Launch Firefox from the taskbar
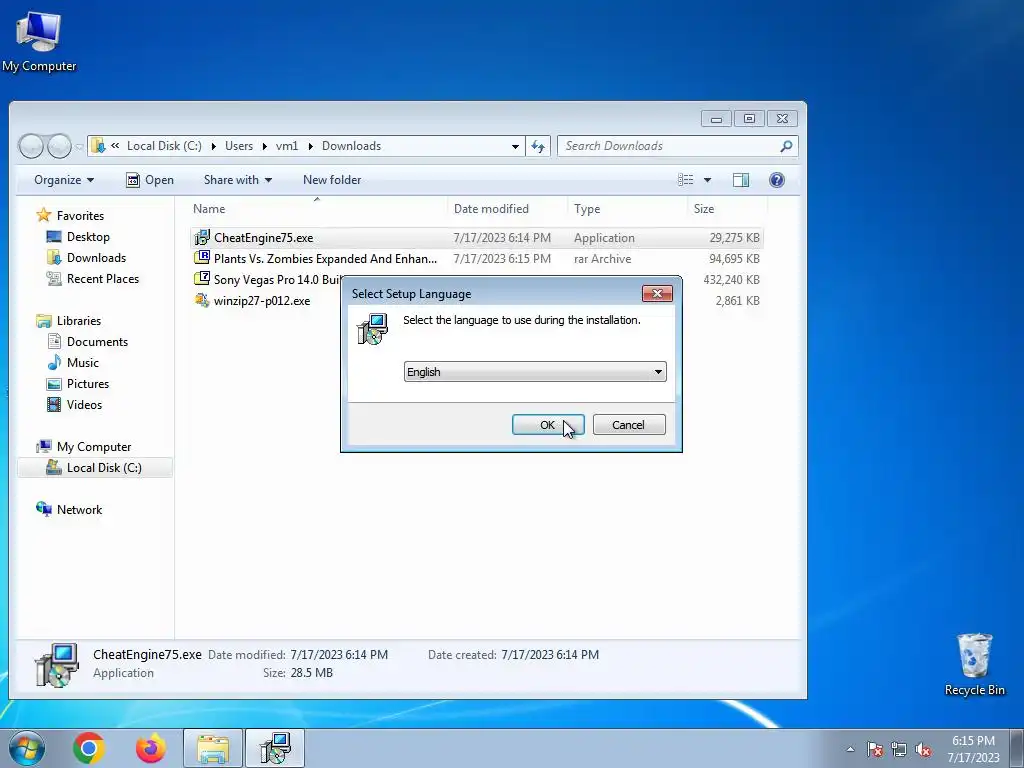 tap(150, 748)
